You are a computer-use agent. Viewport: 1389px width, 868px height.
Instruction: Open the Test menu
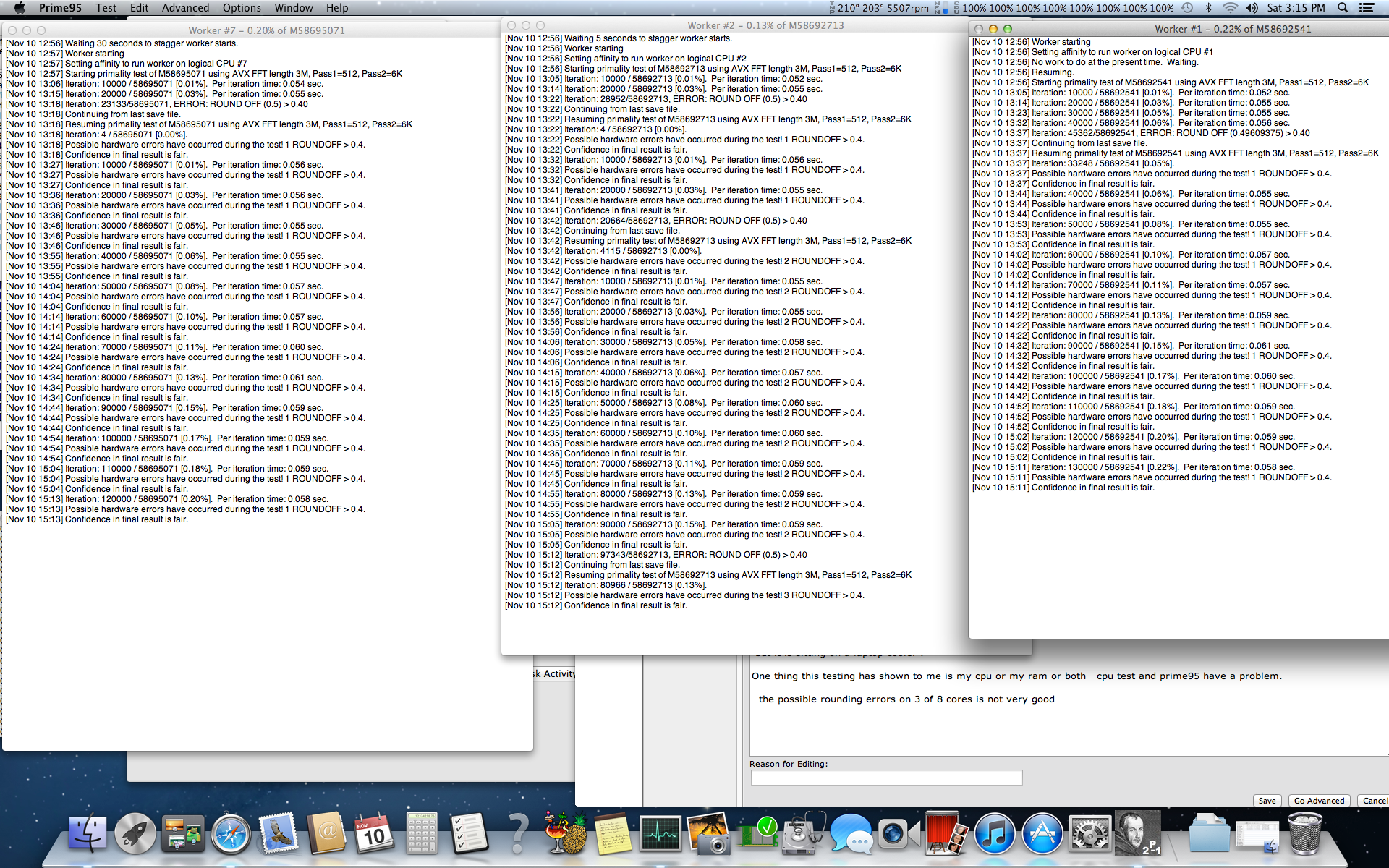[x=106, y=8]
